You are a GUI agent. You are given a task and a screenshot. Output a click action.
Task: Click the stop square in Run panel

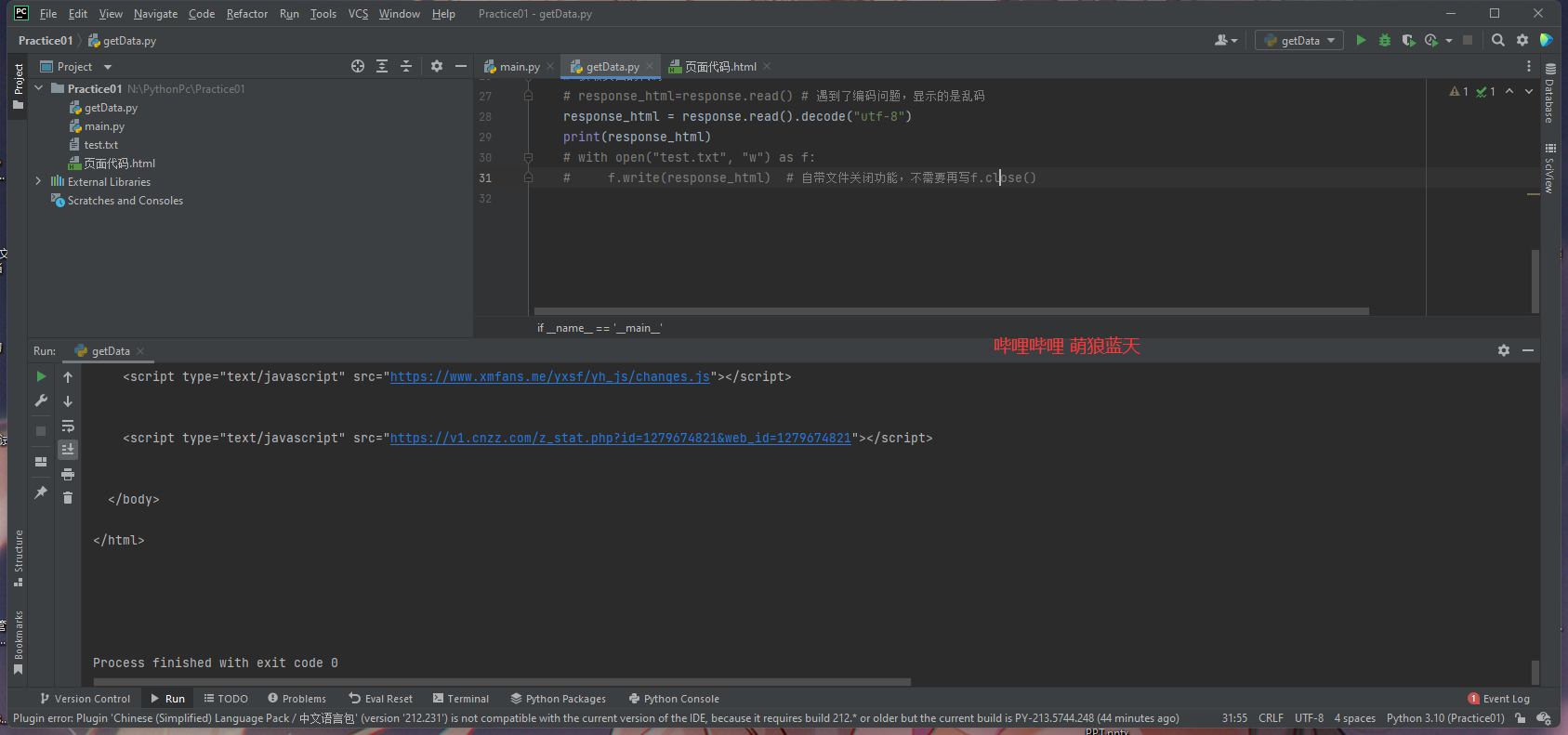tap(41, 431)
